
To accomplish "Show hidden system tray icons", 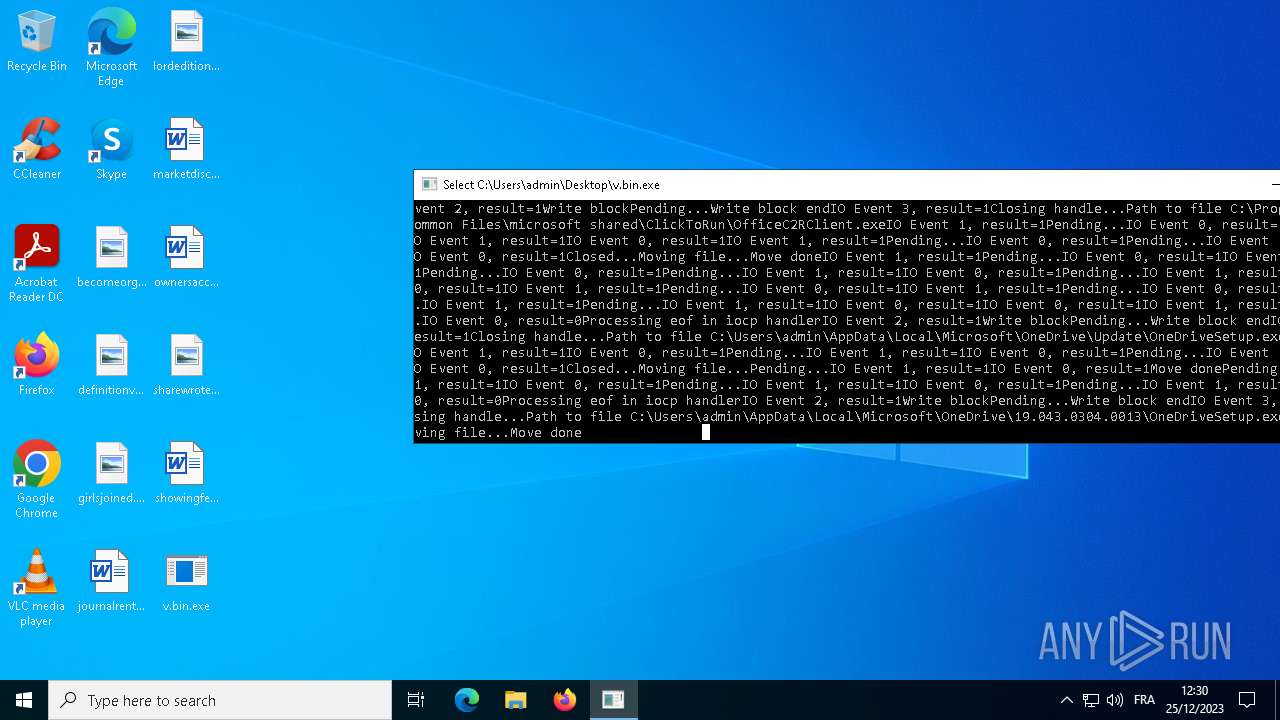I will tap(1066, 700).
